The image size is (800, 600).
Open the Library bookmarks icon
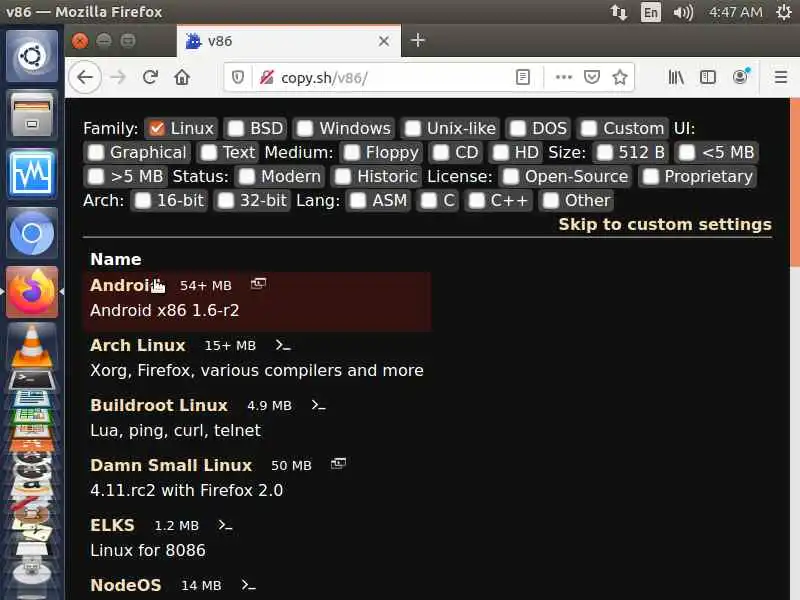tap(676, 78)
